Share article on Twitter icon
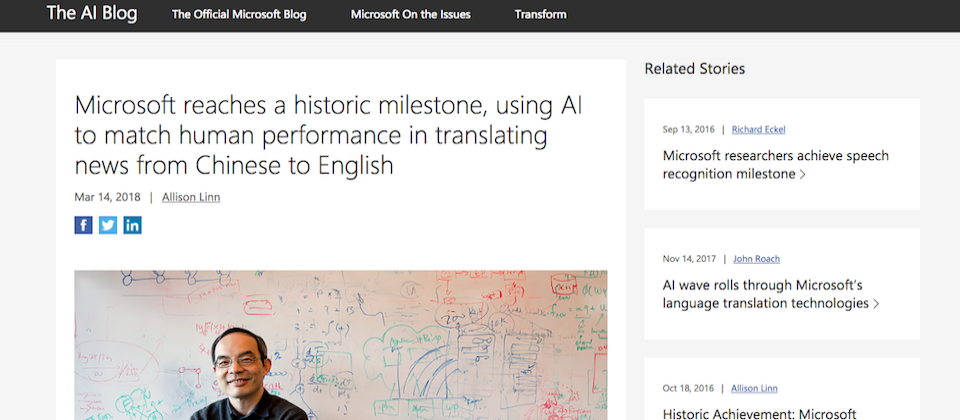Viewport: 960px width, 420px height. coord(108,225)
